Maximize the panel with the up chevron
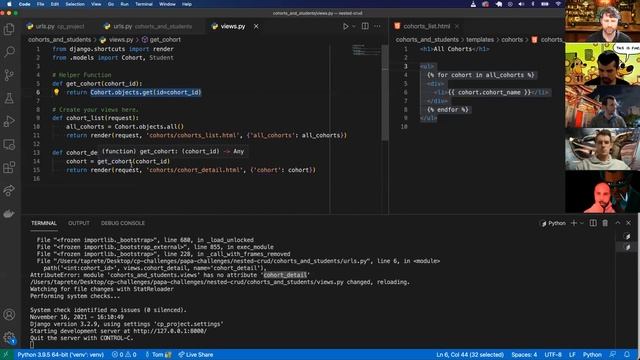The width and height of the screenshot is (640, 360). (618, 223)
